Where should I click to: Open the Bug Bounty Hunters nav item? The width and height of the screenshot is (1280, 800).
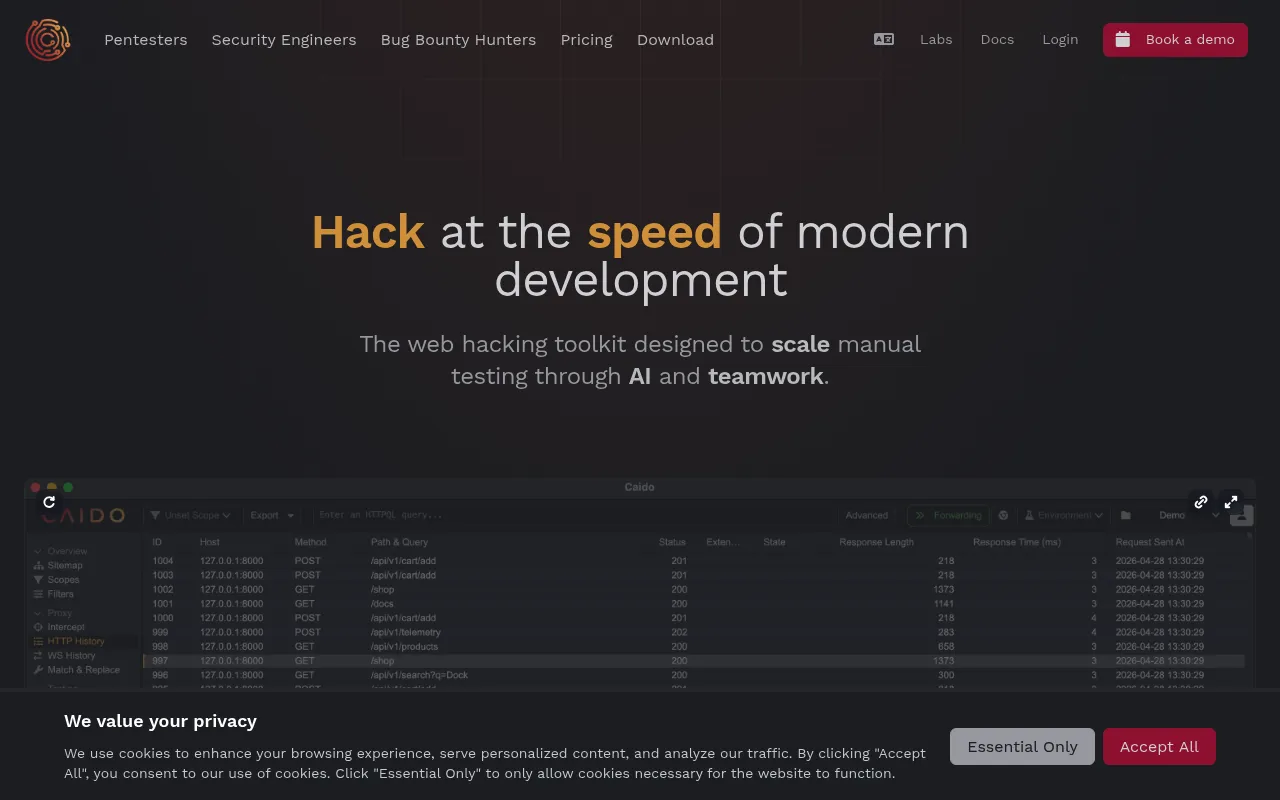458,40
